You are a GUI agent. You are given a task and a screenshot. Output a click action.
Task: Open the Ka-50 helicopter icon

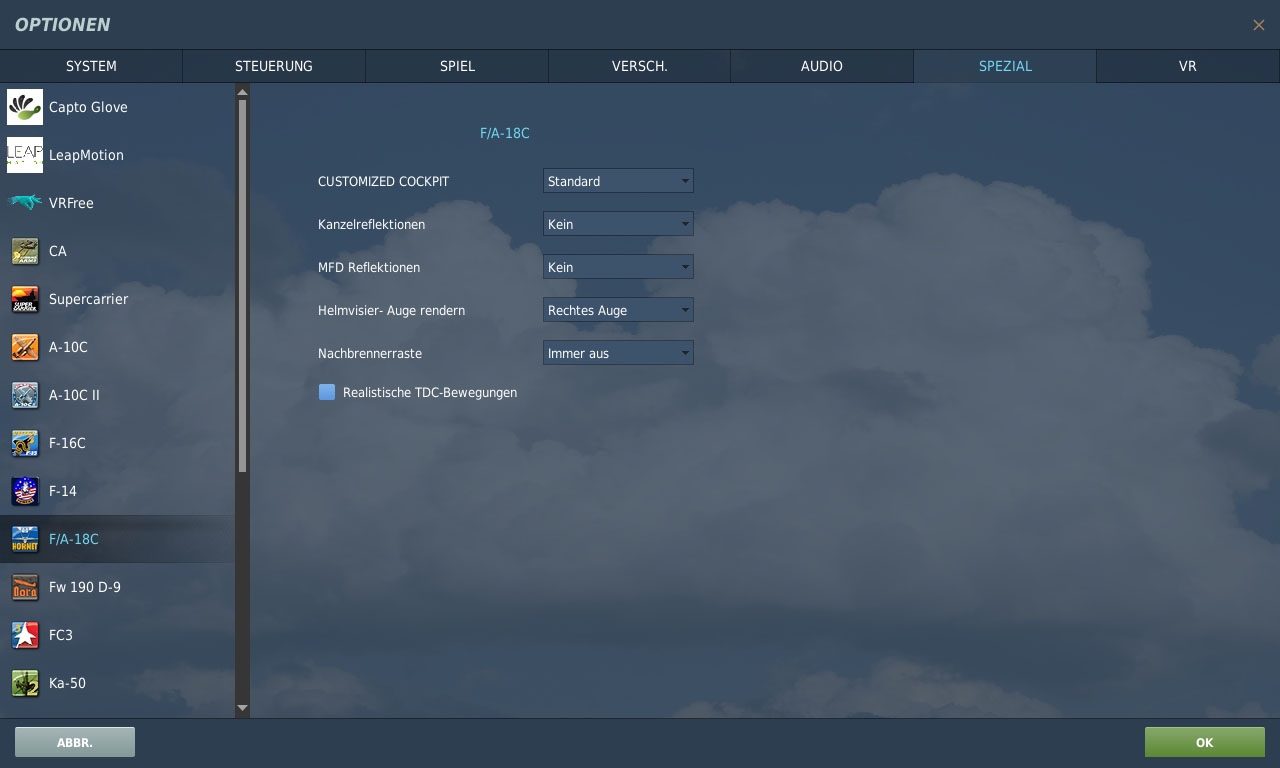(x=25, y=683)
